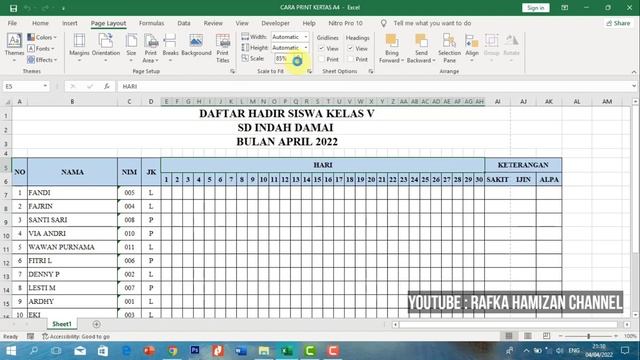Open page Orientation options
This screenshot has width=640, height=360.
point(106,48)
